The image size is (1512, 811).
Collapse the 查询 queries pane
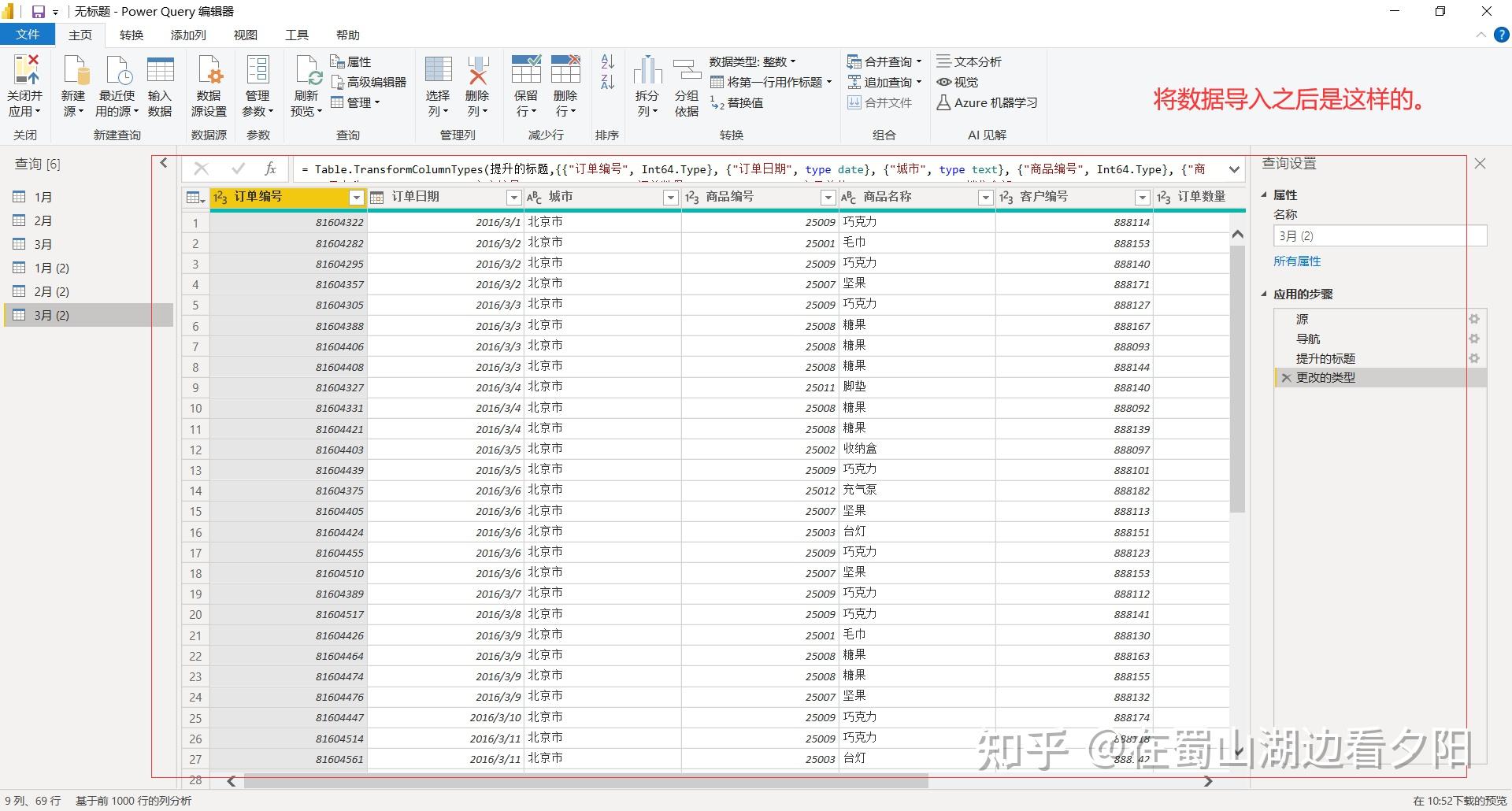click(x=164, y=163)
